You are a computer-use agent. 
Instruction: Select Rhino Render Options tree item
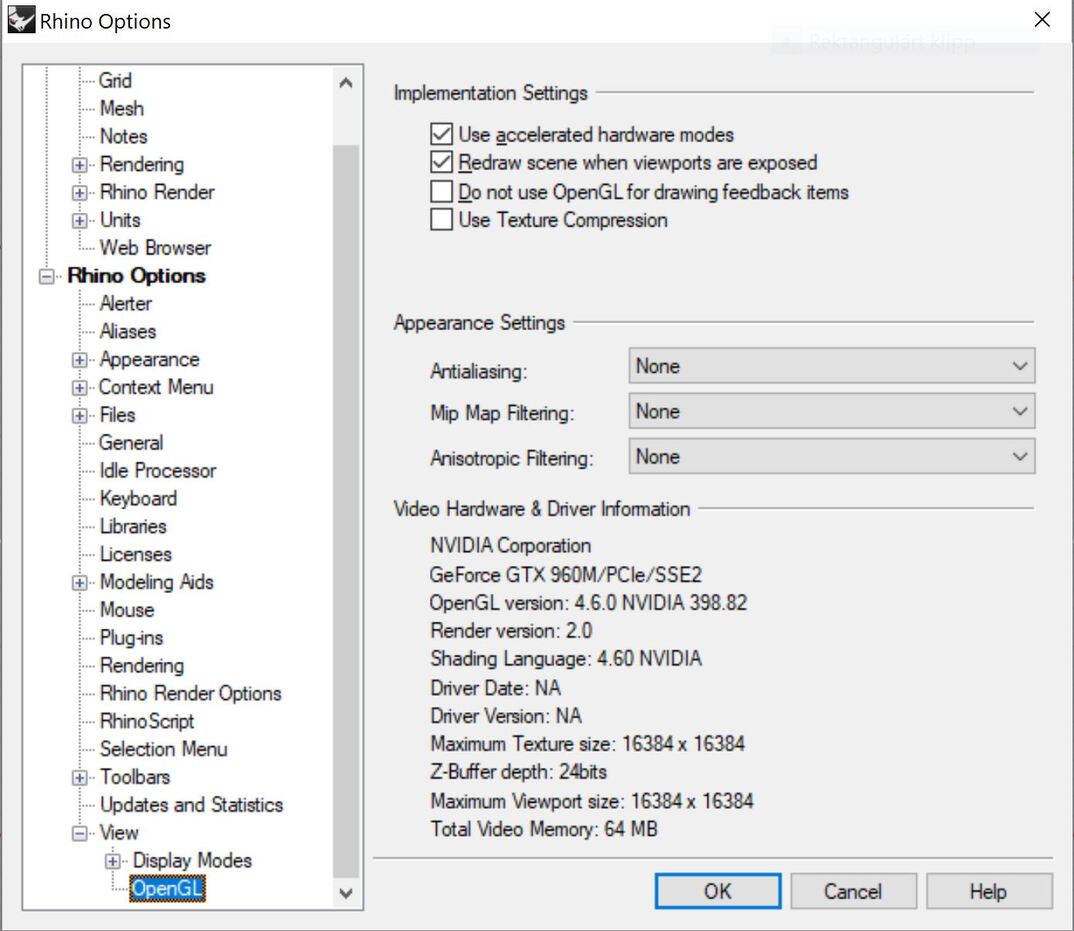pos(190,693)
